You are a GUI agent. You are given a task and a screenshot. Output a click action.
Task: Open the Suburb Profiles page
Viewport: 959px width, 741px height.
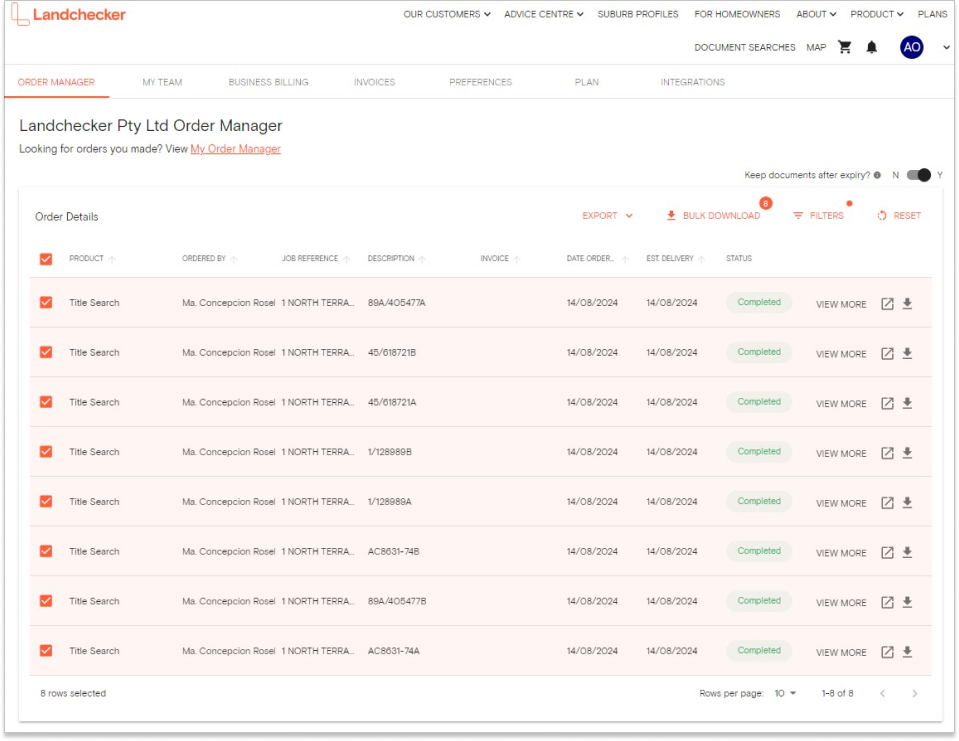pyautogui.click(x=638, y=14)
